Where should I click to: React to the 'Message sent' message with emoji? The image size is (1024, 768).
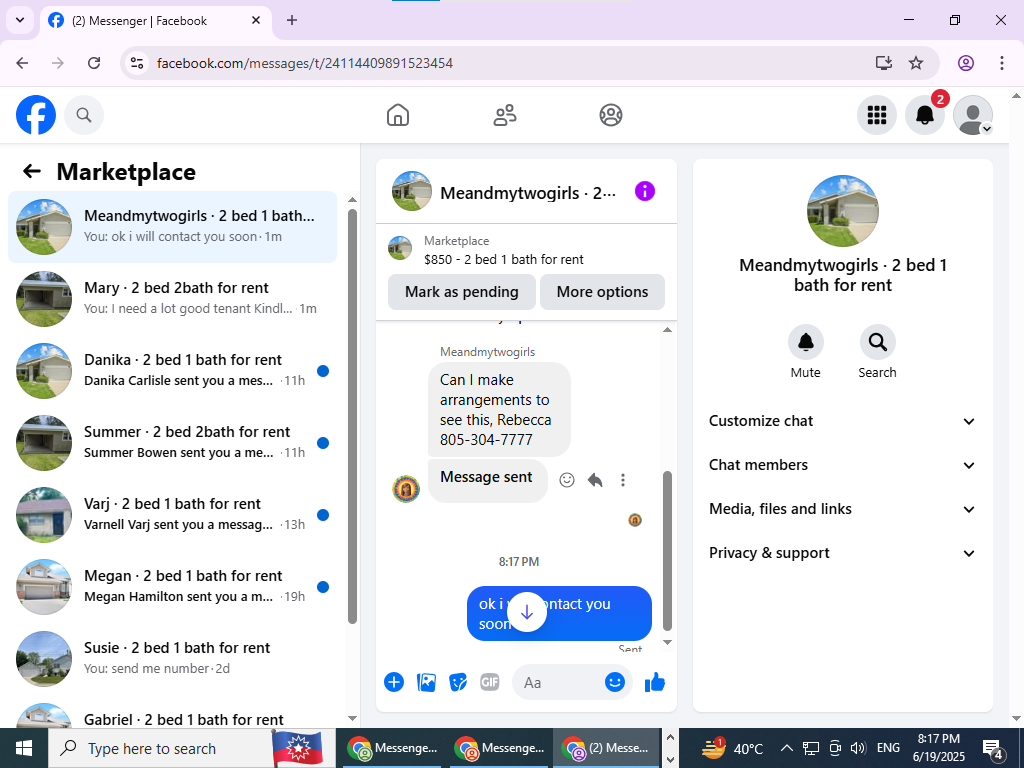click(x=567, y=480)
